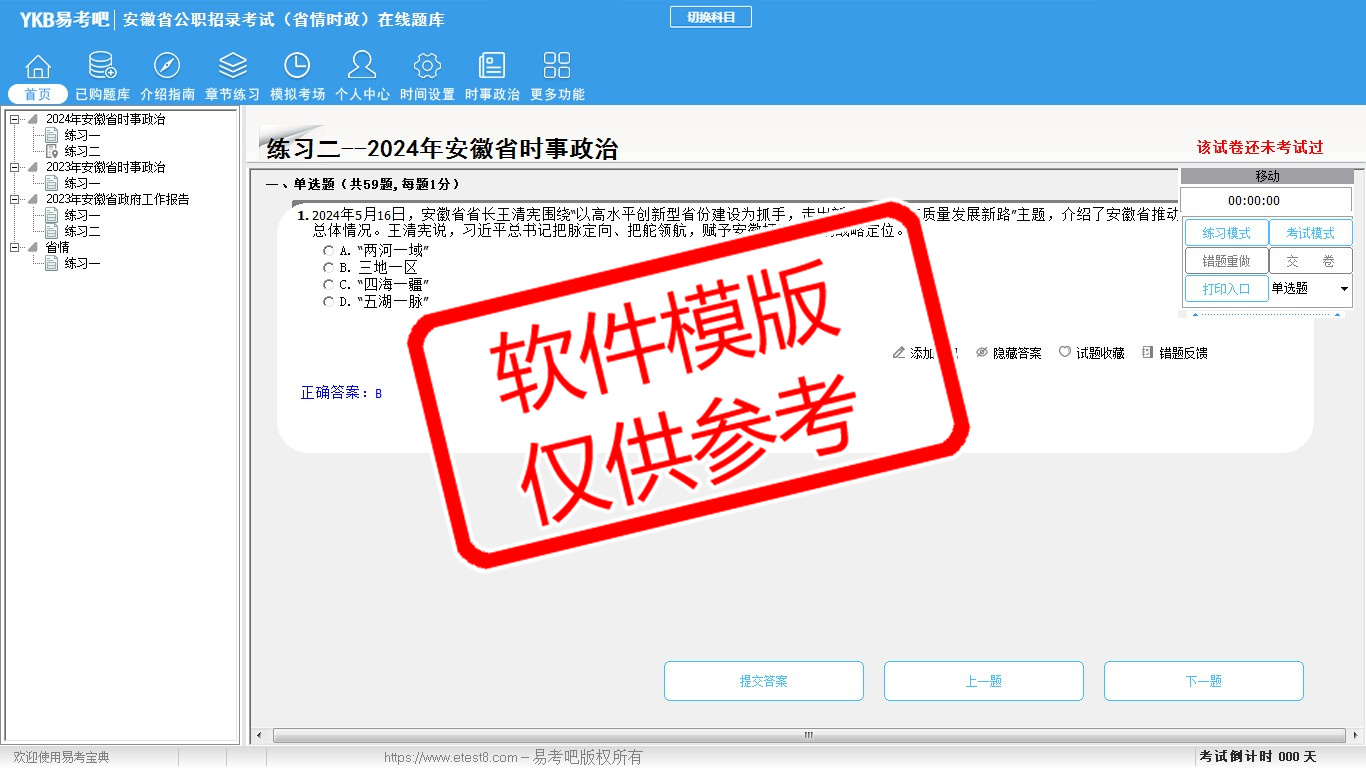This screenshot has height=768, width=1366.
Task: Switch to exam mode (考试模式) tab
Action: tap(1310, 233)
